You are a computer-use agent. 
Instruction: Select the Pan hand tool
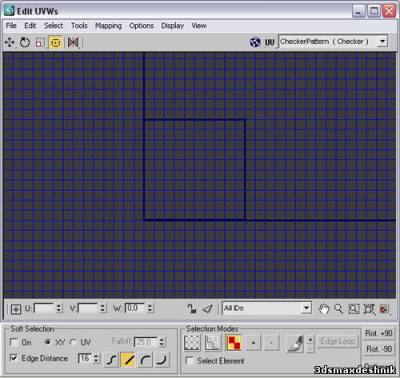[x=323, y=309]
